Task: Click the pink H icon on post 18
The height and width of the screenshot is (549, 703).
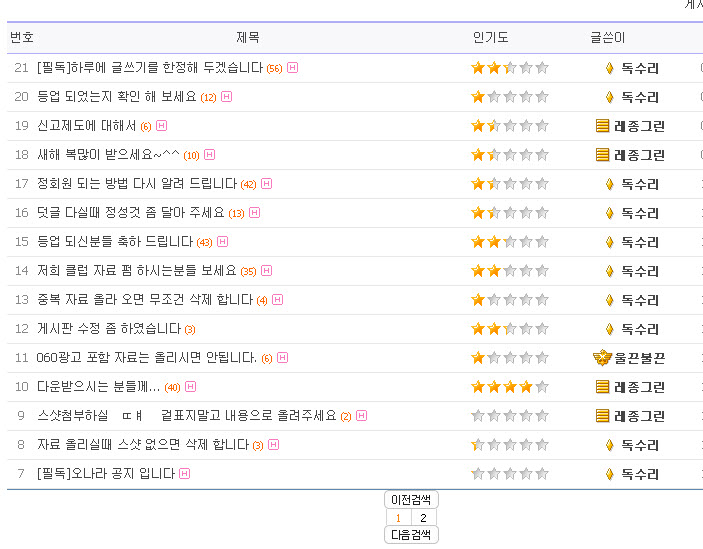Action: 210,155
